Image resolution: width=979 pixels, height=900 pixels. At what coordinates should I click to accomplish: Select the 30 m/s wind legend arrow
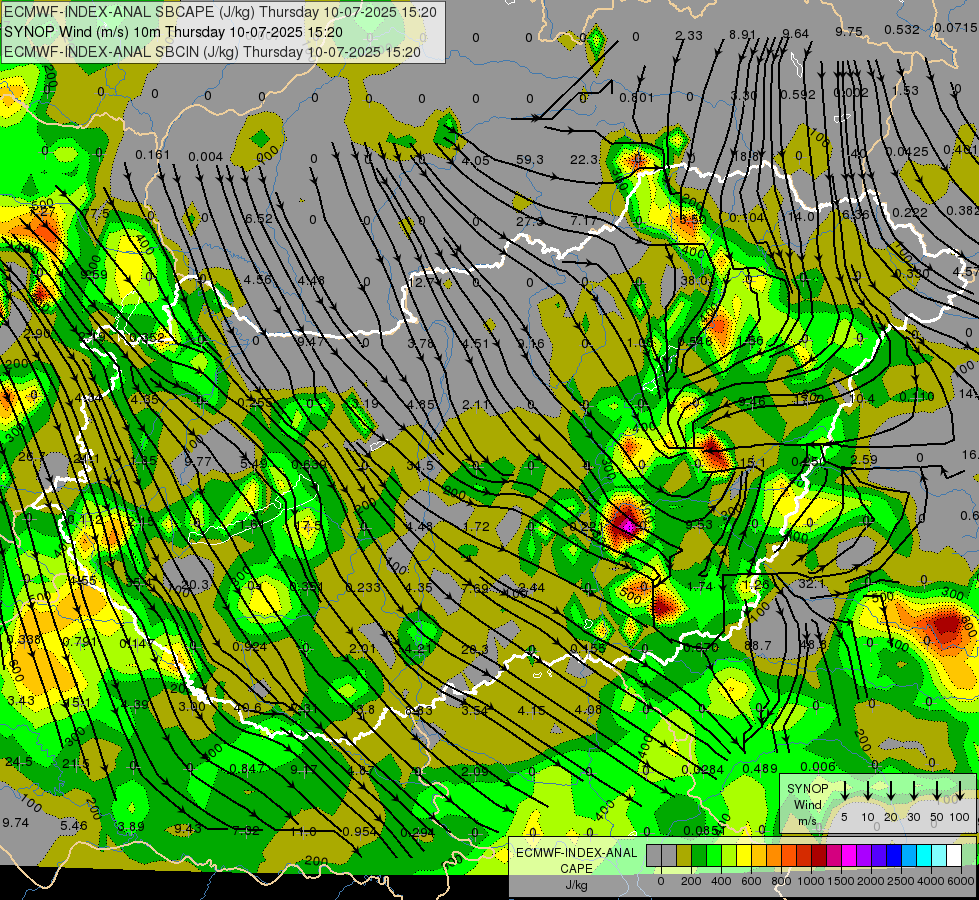coord(913,791)
